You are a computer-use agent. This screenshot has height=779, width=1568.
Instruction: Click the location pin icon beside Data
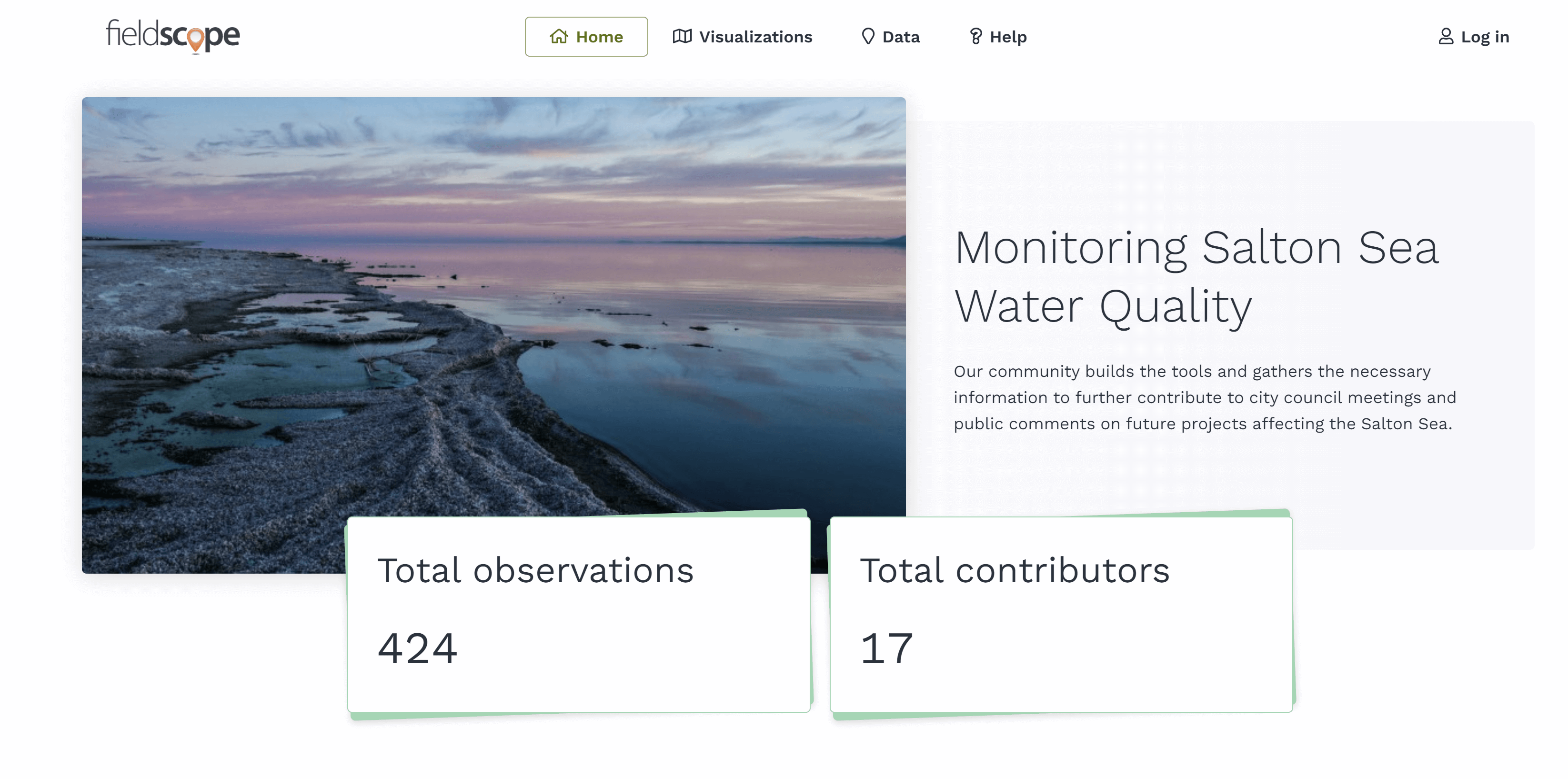click(868, 37)
